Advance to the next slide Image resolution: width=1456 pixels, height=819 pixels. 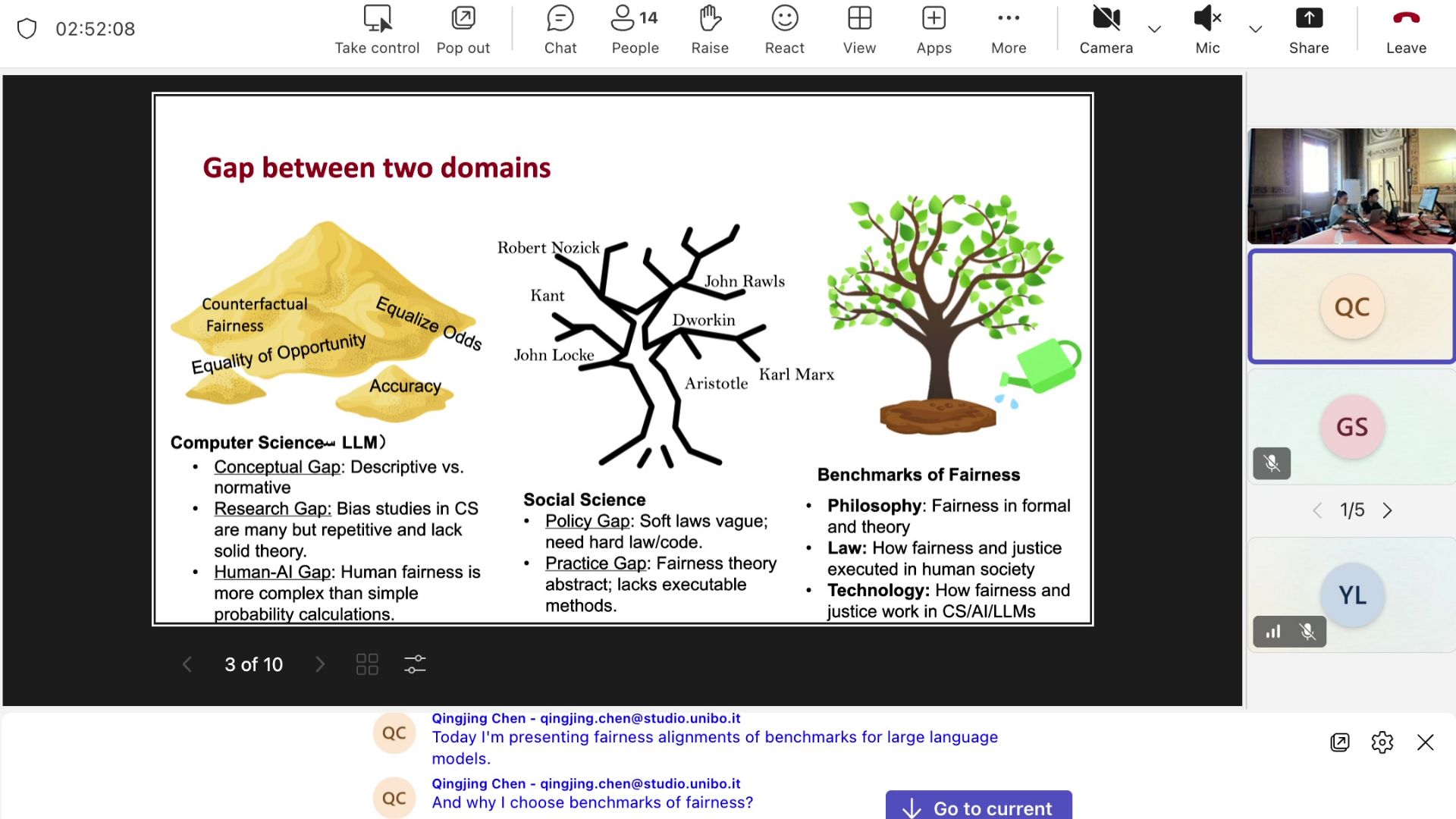(320, 664)
